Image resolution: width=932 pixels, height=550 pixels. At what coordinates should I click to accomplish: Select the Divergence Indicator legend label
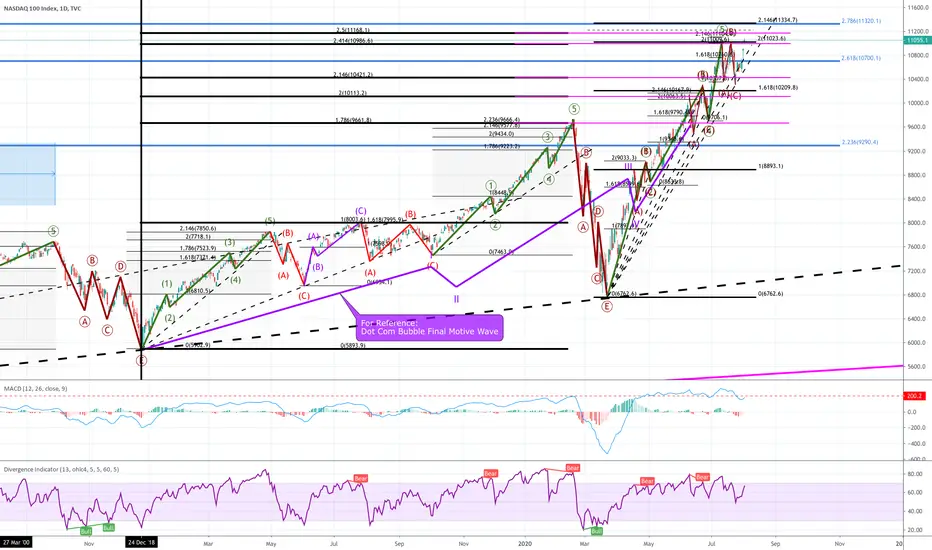[61, 469]
